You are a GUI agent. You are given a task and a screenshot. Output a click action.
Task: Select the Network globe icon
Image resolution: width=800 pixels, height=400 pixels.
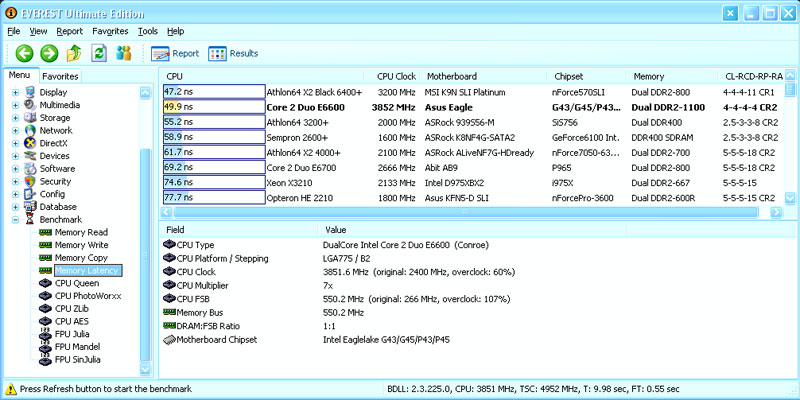(30, 131)
